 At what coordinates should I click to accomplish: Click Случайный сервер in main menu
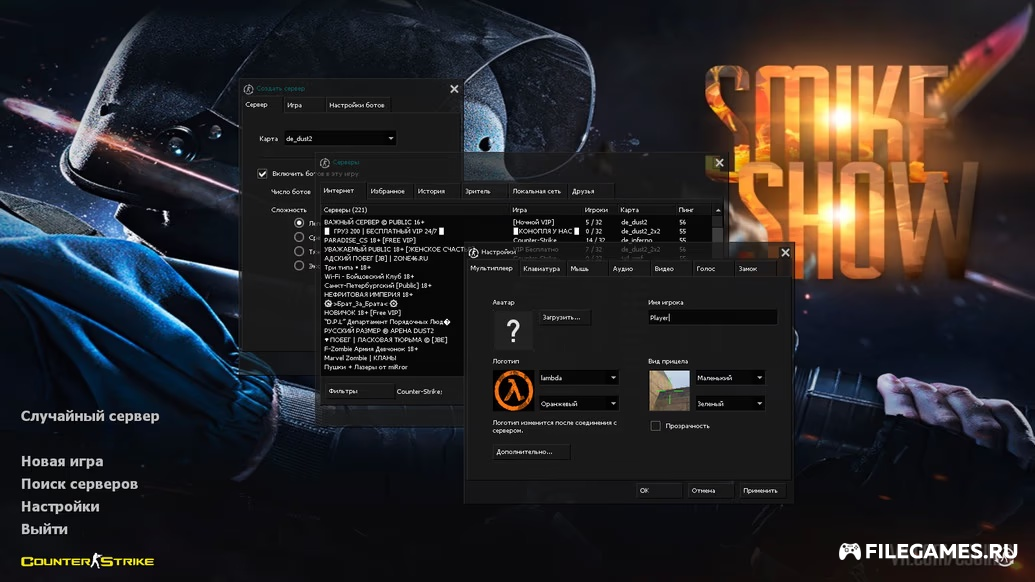90,416
